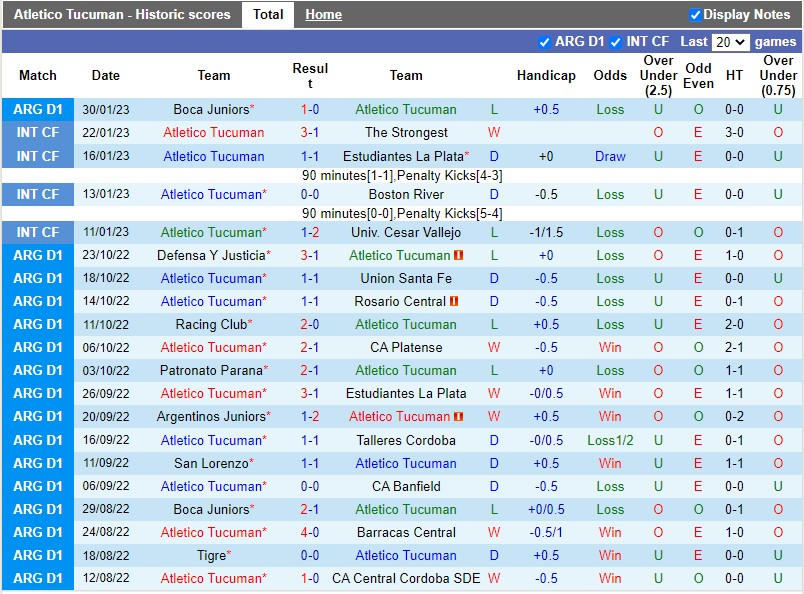Open CA Platense team link

point(406,347)
